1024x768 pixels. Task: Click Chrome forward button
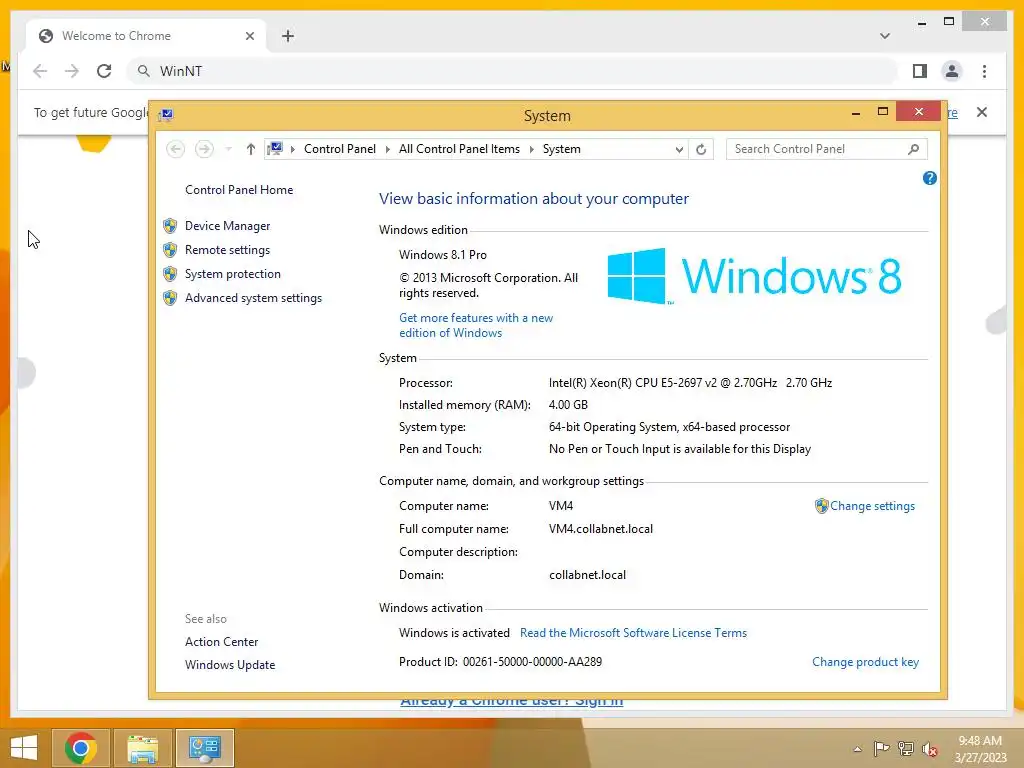click(72, 71)
